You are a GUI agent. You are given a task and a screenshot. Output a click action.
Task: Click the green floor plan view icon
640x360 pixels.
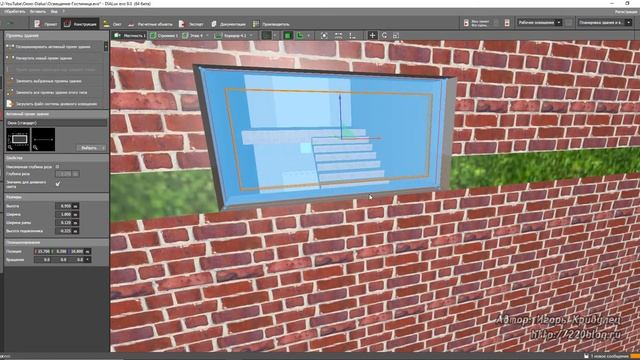(287, 36)
